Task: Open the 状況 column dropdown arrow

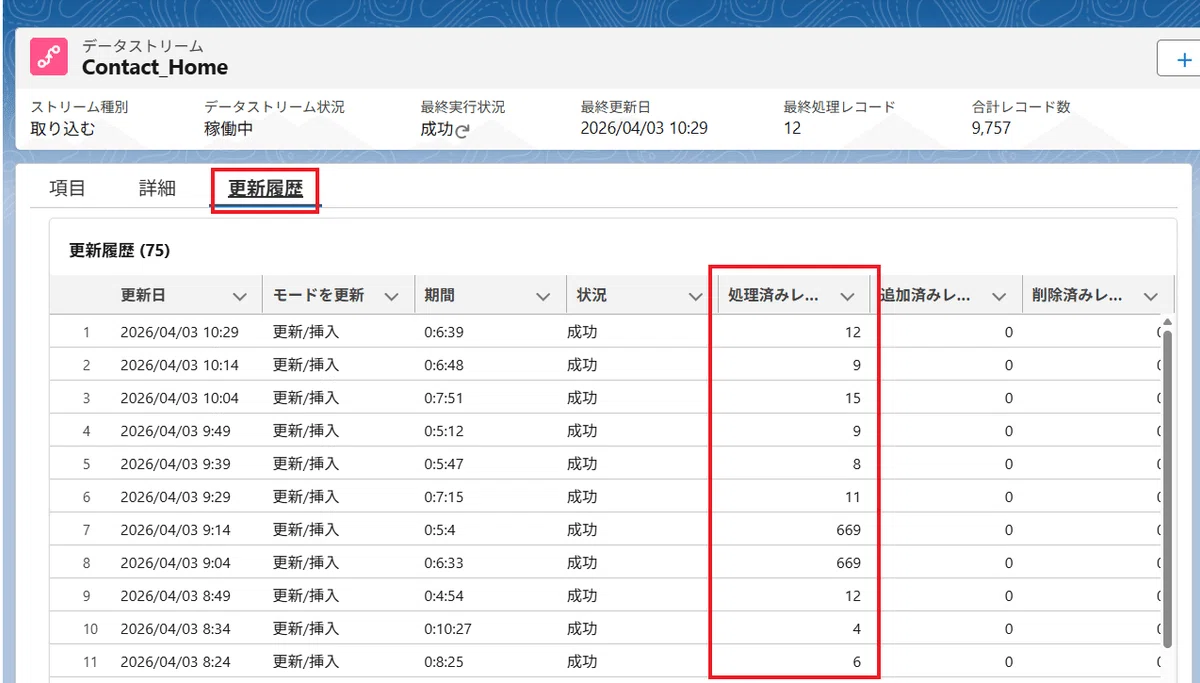Action: pyautogui.click(x=695, y=296)
